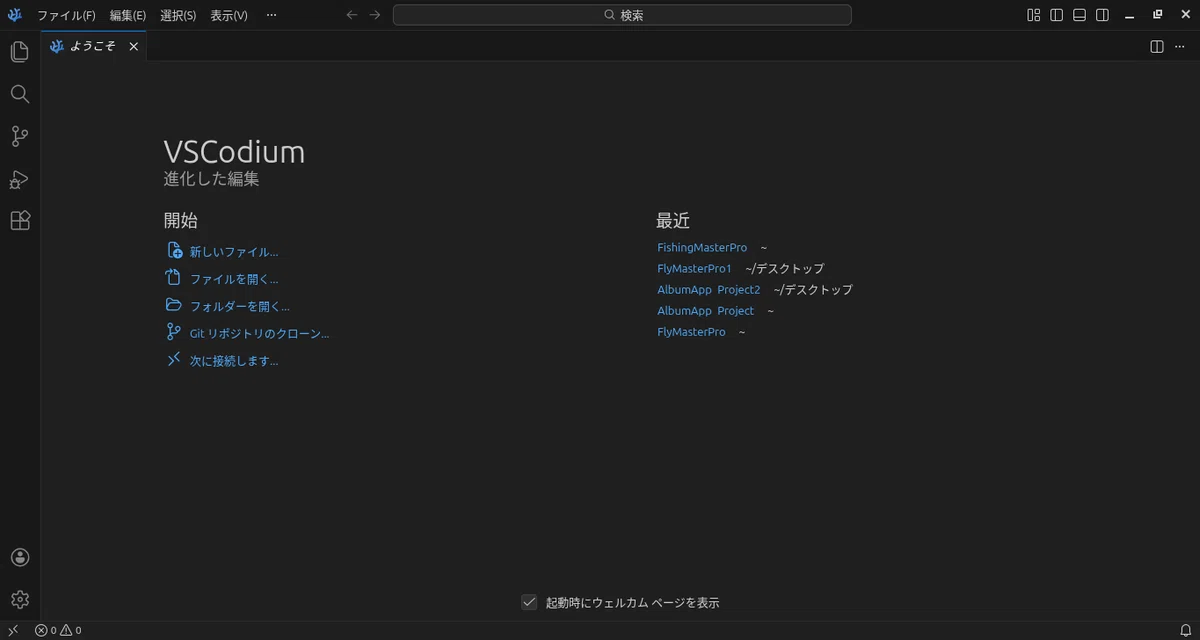The height and width of the screenshot is (640, 1200).
Task: Click the folder icon beside フォルダーを開く
Action: (x=174, y=305)
